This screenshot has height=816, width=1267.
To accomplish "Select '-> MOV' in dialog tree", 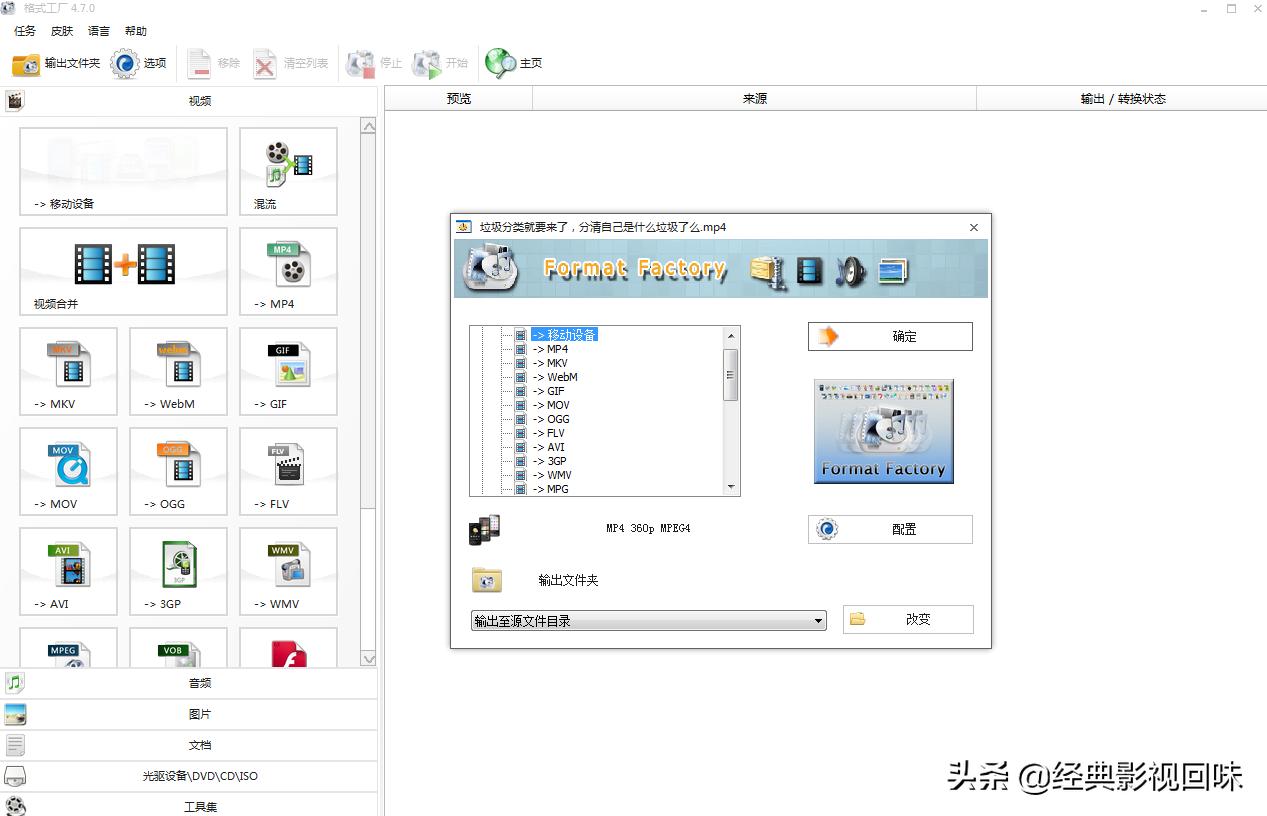I will click(550, 405).
